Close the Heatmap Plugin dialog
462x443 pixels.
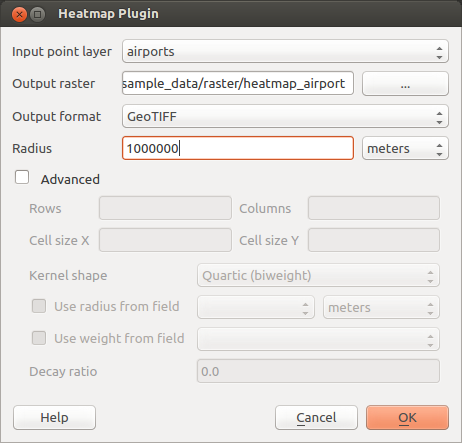(x=19, y=14)
